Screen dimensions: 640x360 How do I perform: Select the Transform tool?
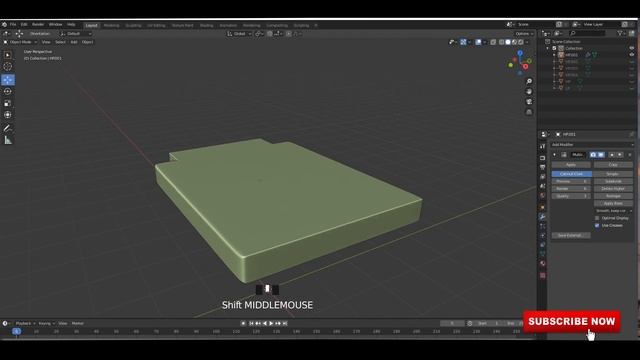[8, 115]
